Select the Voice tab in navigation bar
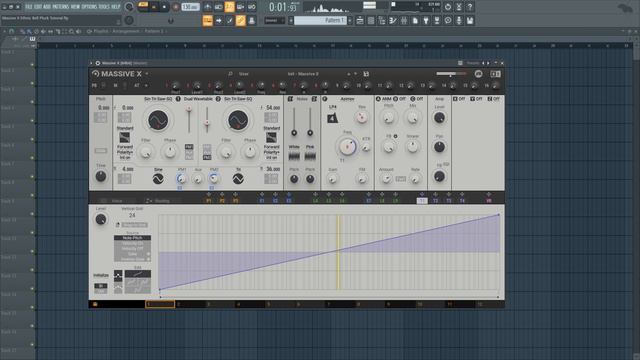Image resolution: width=640 pixels, height=360 pixels. point(117,201)
